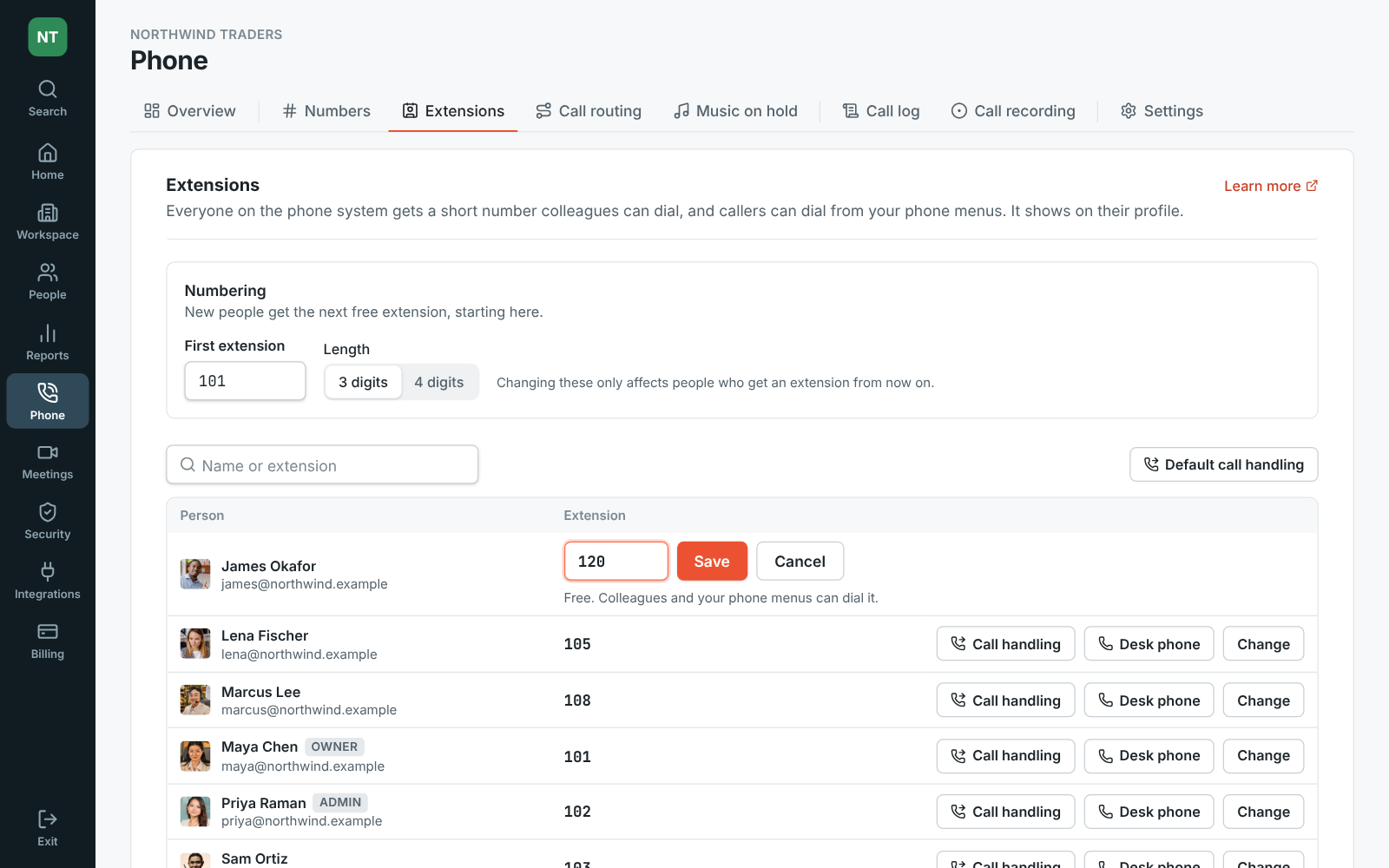The height and width of the screenshot is (868, 1389).
Task: Open the Workspace section
Action: [x=48, y=222]
